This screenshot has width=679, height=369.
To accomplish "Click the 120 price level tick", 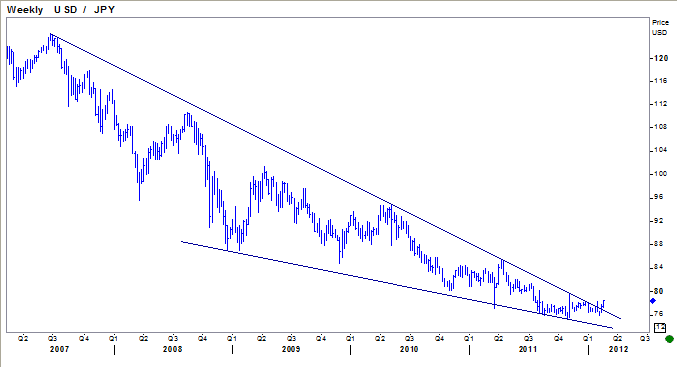I will pyautogui.click(x=661, y=58).
